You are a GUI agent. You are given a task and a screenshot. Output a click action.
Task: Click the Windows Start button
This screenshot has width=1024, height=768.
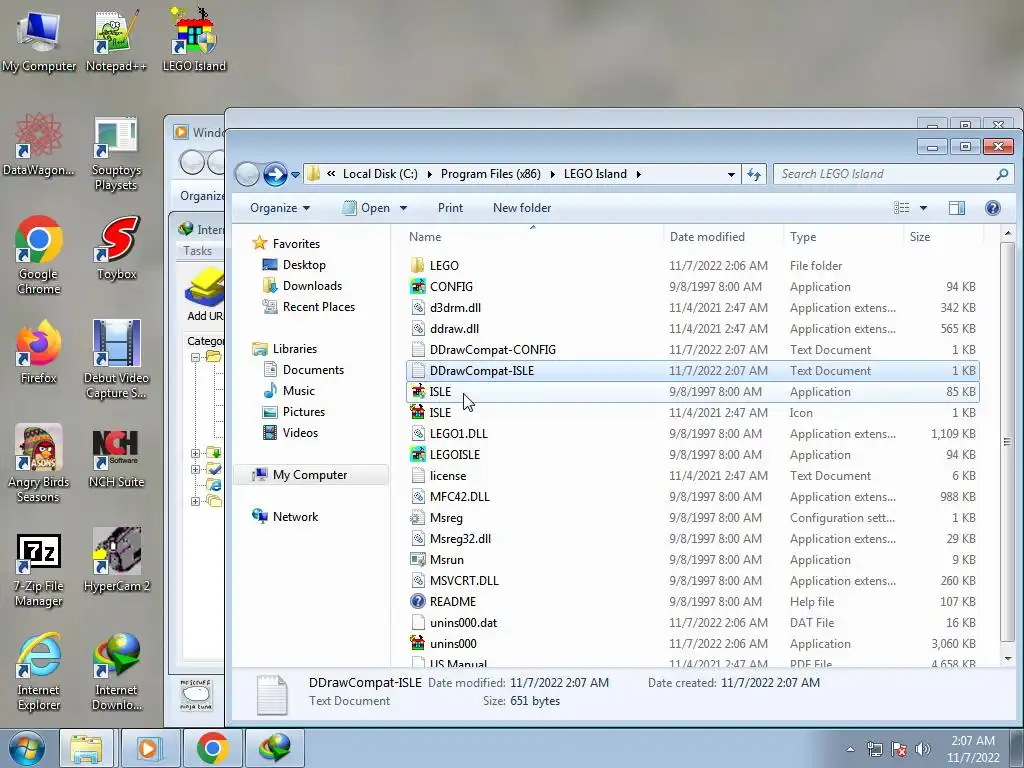pos(27,748)
